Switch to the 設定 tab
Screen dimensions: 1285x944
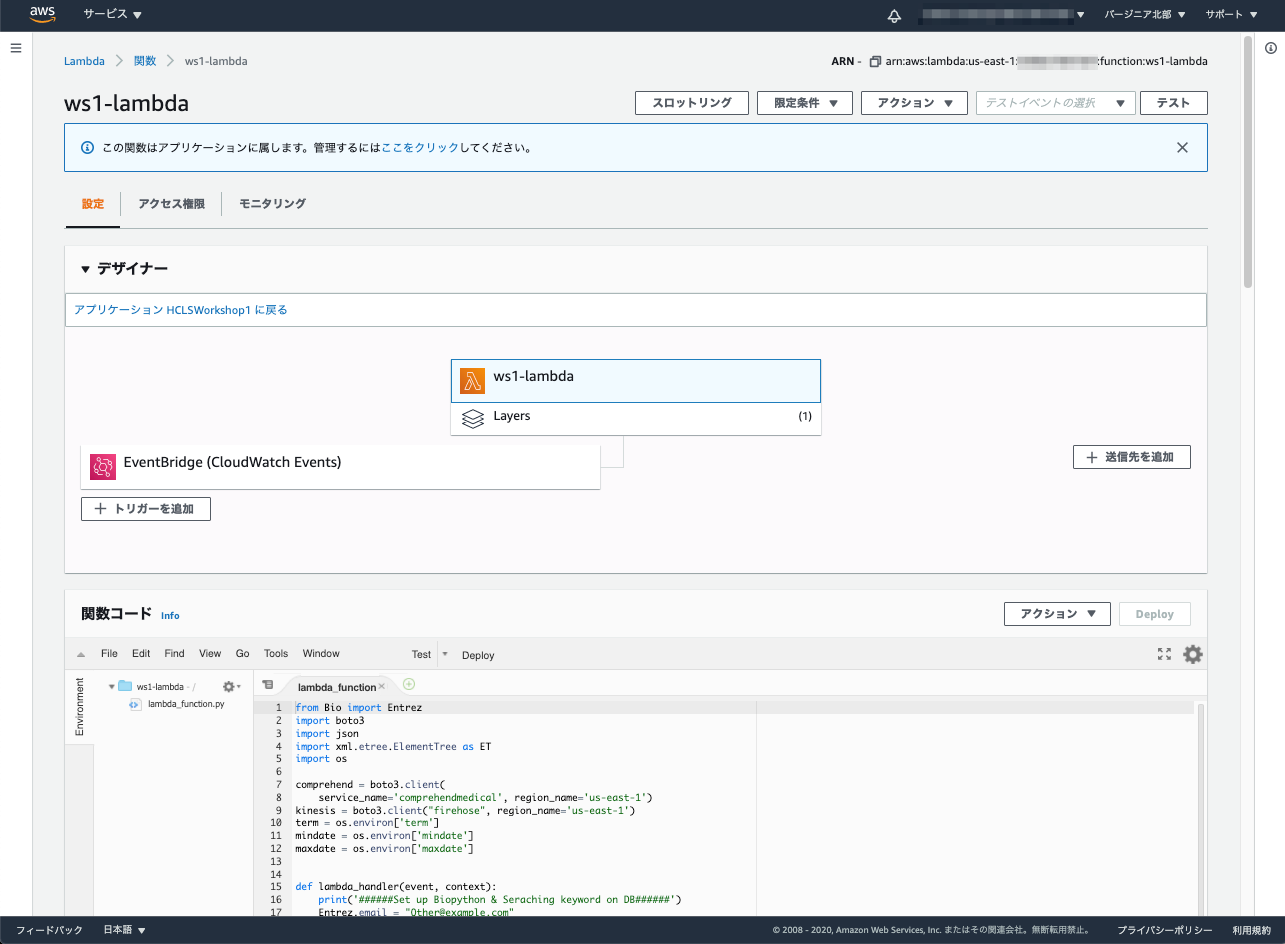(x=93, y=203)
